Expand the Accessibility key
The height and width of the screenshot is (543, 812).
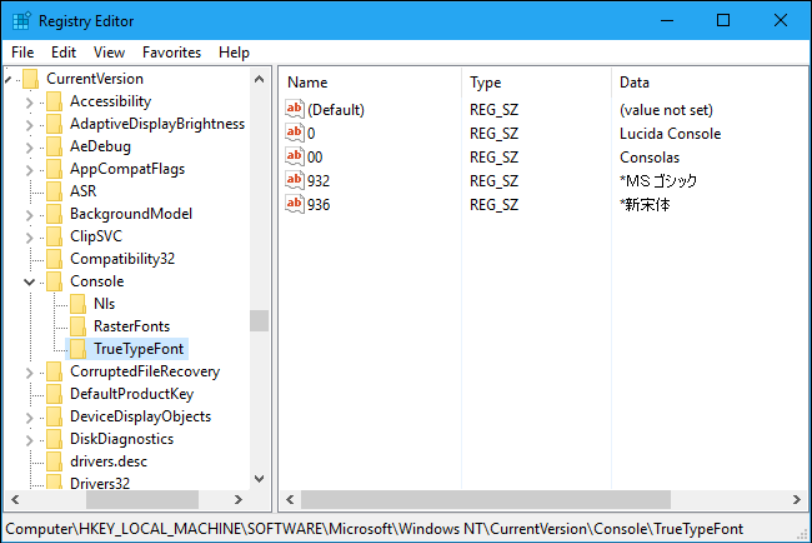30,102
